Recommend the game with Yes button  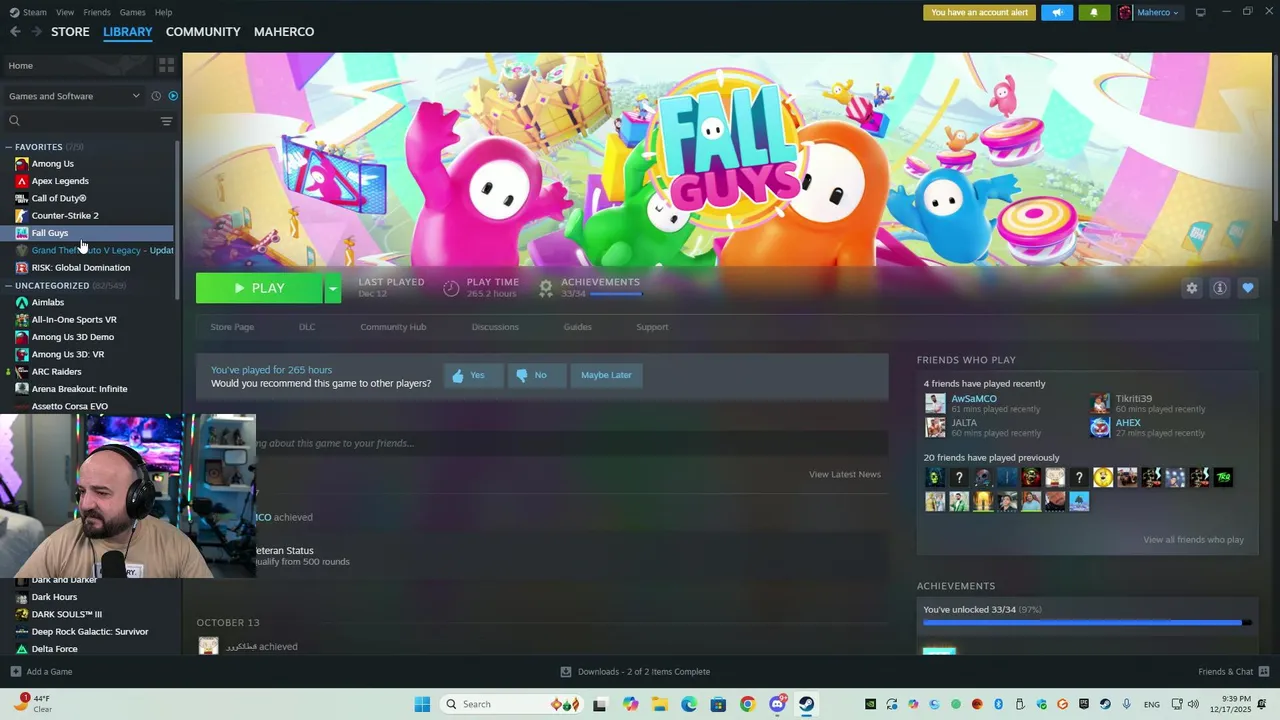(x=473, y=375)
